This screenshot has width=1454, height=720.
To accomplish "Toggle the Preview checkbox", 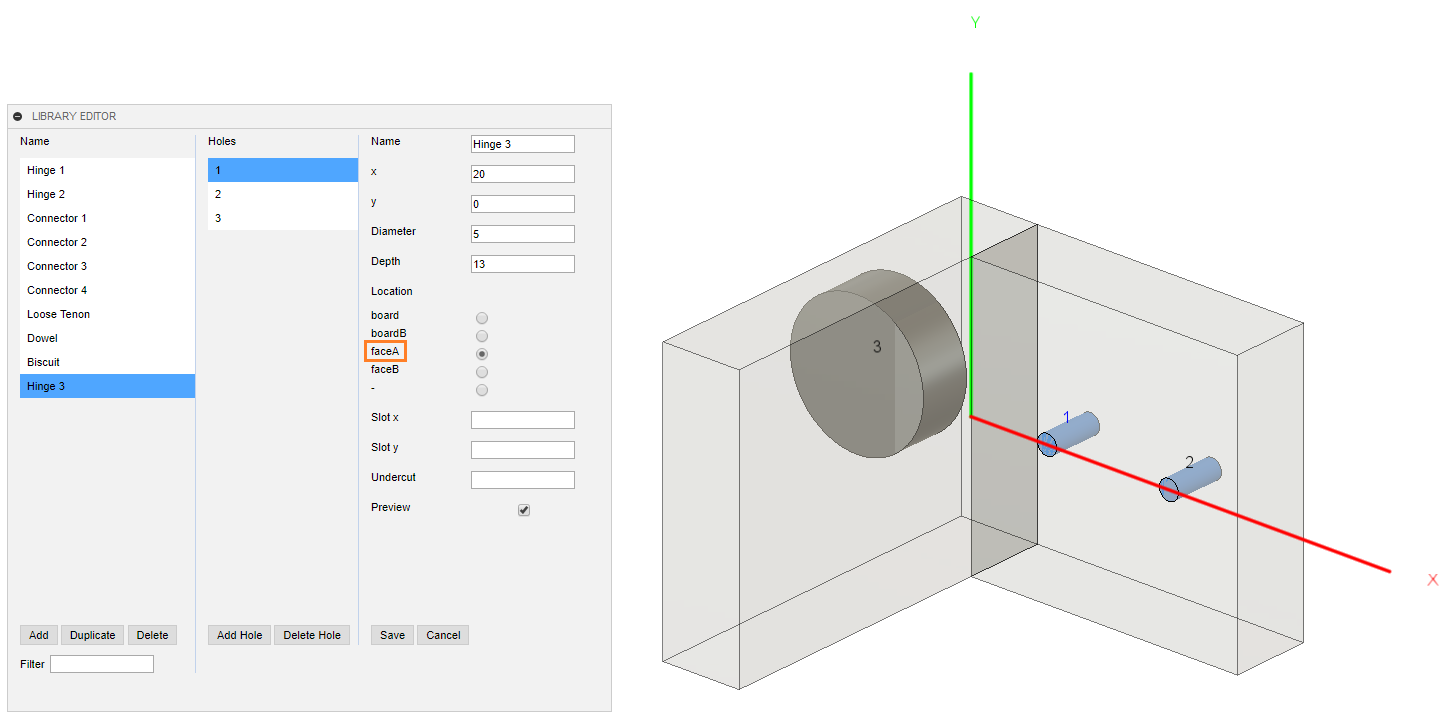I will [524, 510].
